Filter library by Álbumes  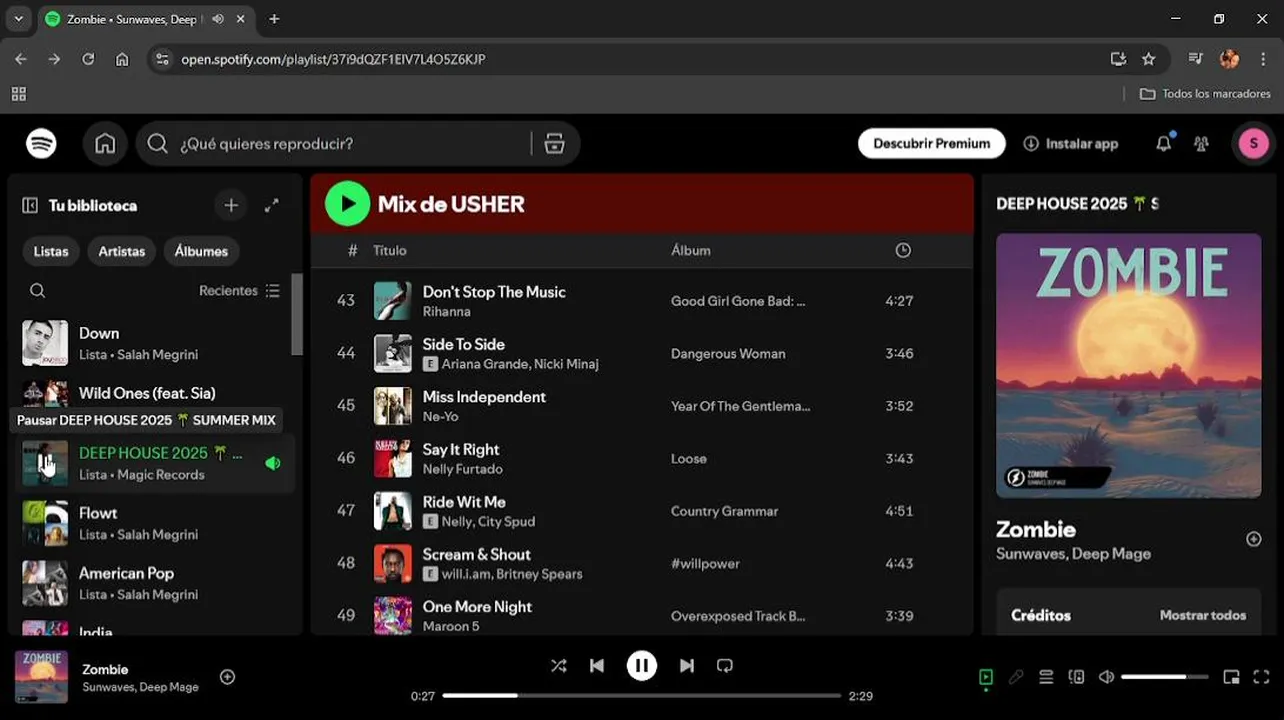pos(201,251)
